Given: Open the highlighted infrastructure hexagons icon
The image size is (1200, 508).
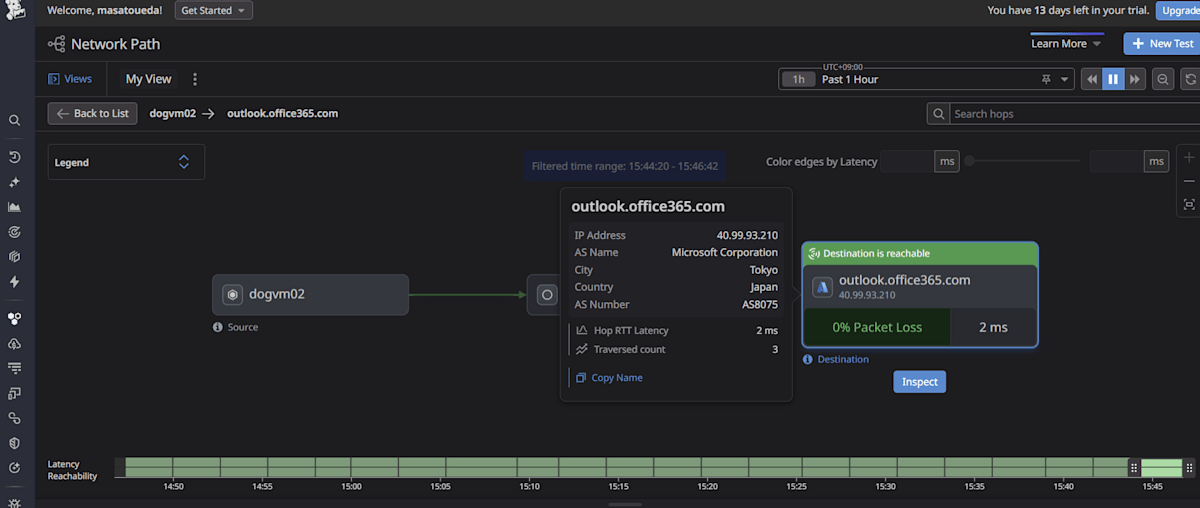Looking at the screenshot, I should coord(14,318).
